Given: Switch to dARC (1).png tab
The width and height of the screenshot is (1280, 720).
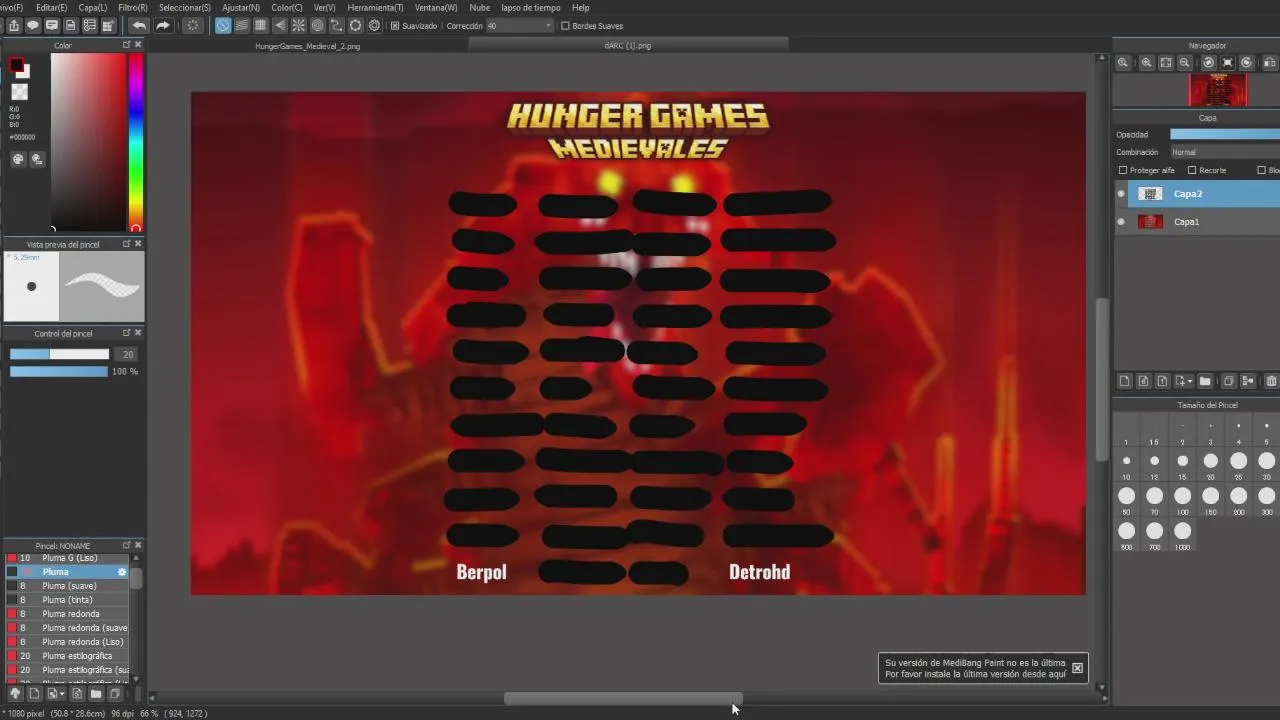Looking at the screenshot, I should [628, 46].
